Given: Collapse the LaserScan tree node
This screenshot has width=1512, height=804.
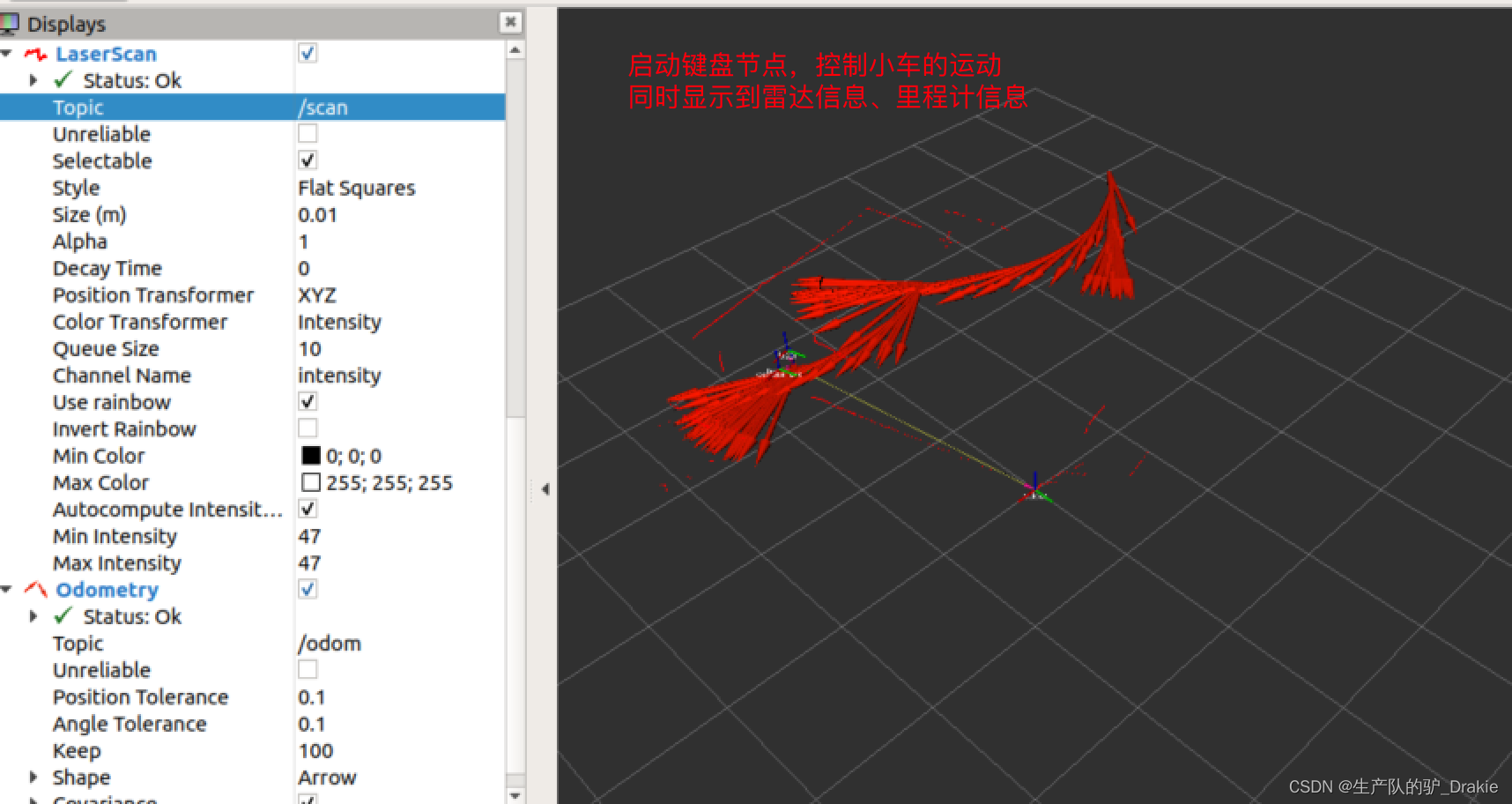Looking at the screenshot, I should [7, 55].
